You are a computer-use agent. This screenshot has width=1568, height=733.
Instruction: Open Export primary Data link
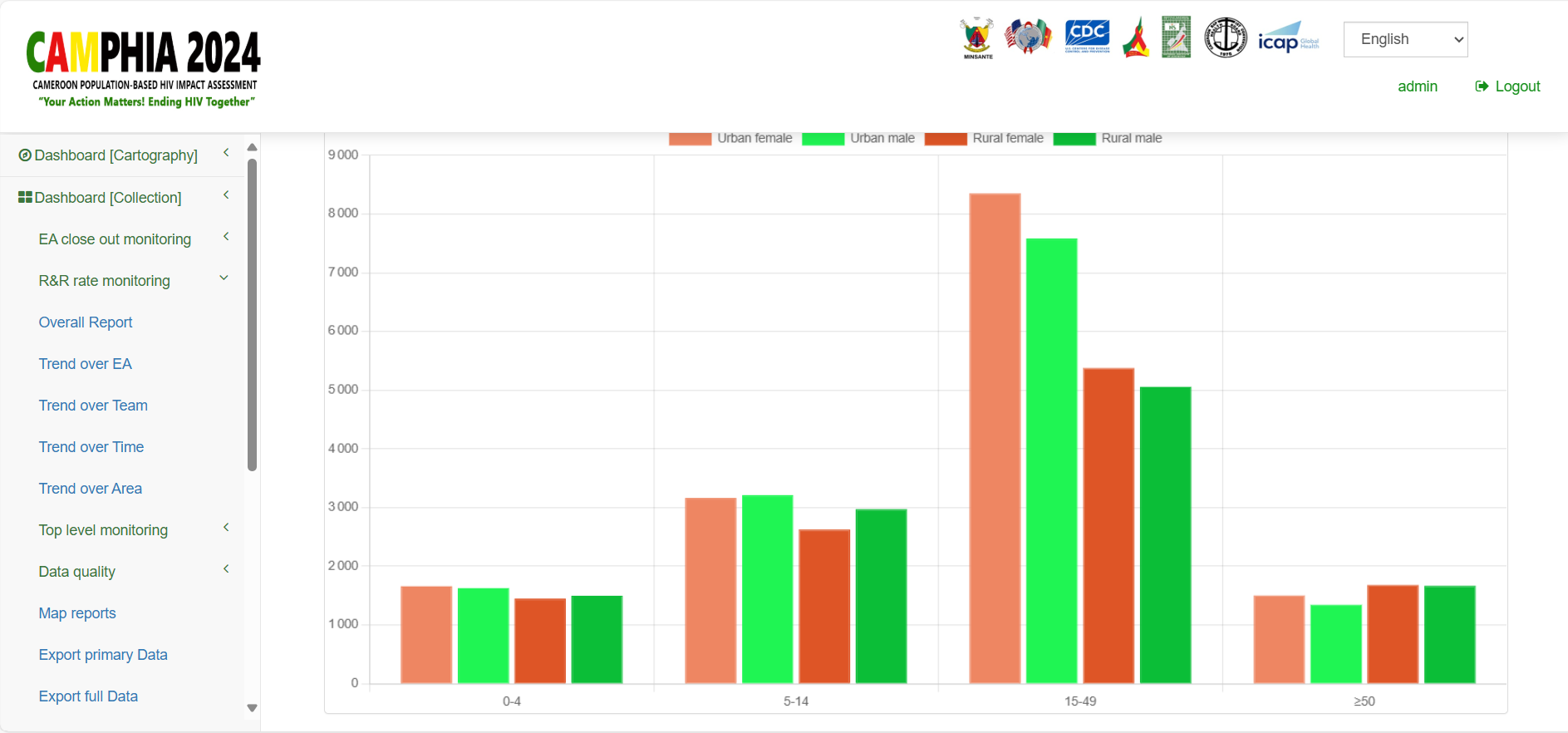pos(103,655)
